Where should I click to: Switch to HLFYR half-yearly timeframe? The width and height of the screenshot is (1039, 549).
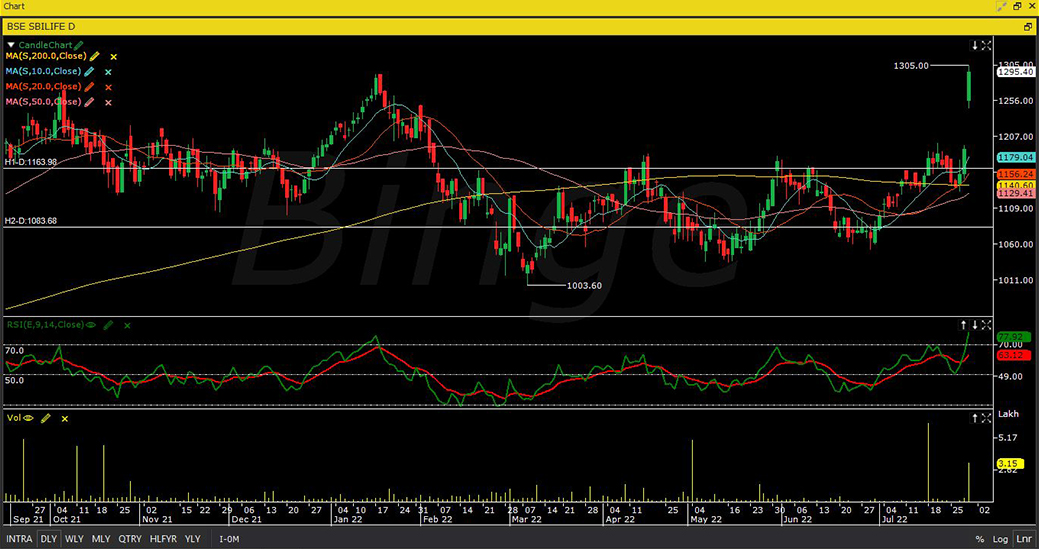[x=164, y=539]
